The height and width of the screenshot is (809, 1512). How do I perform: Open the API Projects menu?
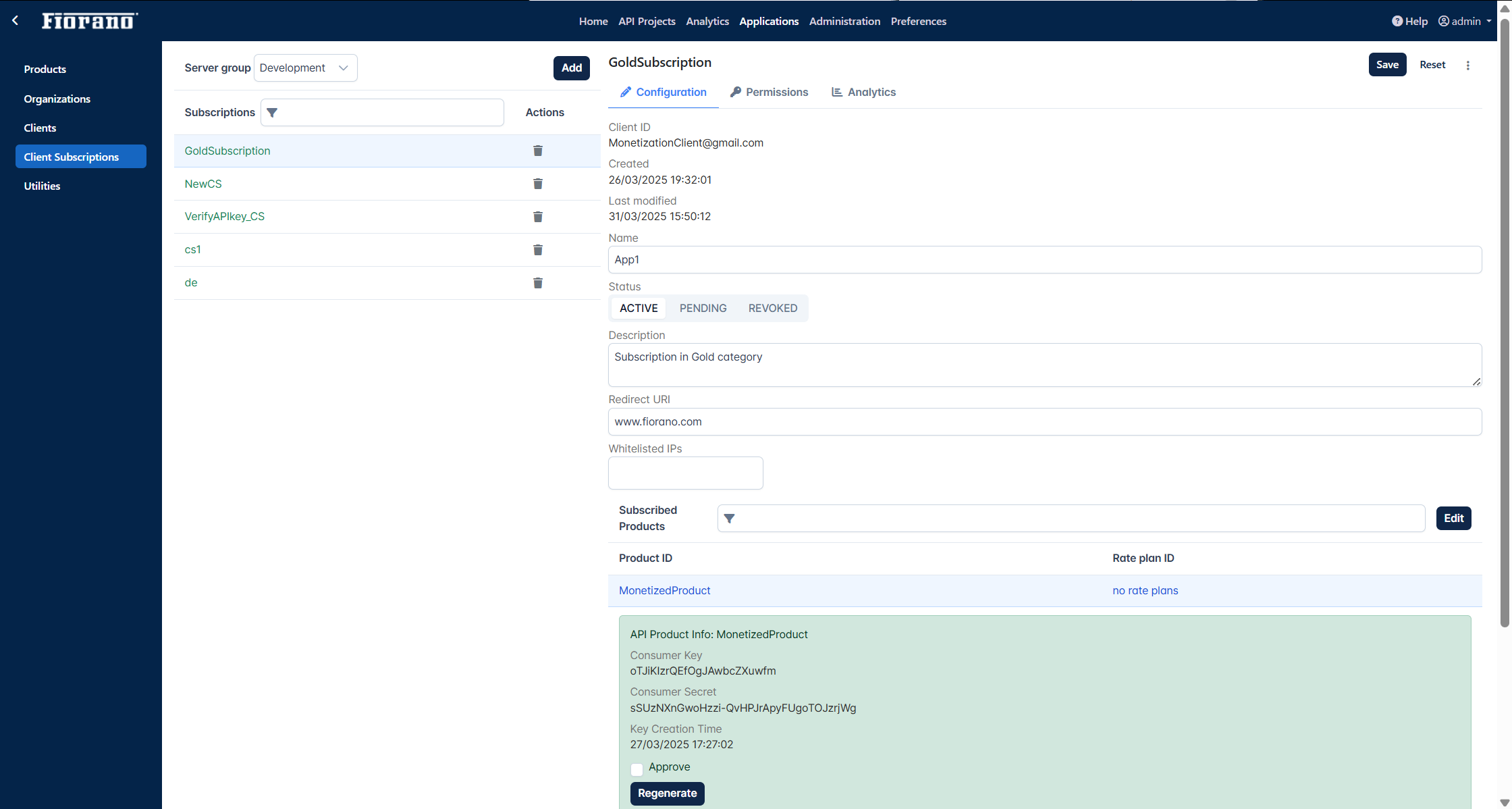(647, 21)
